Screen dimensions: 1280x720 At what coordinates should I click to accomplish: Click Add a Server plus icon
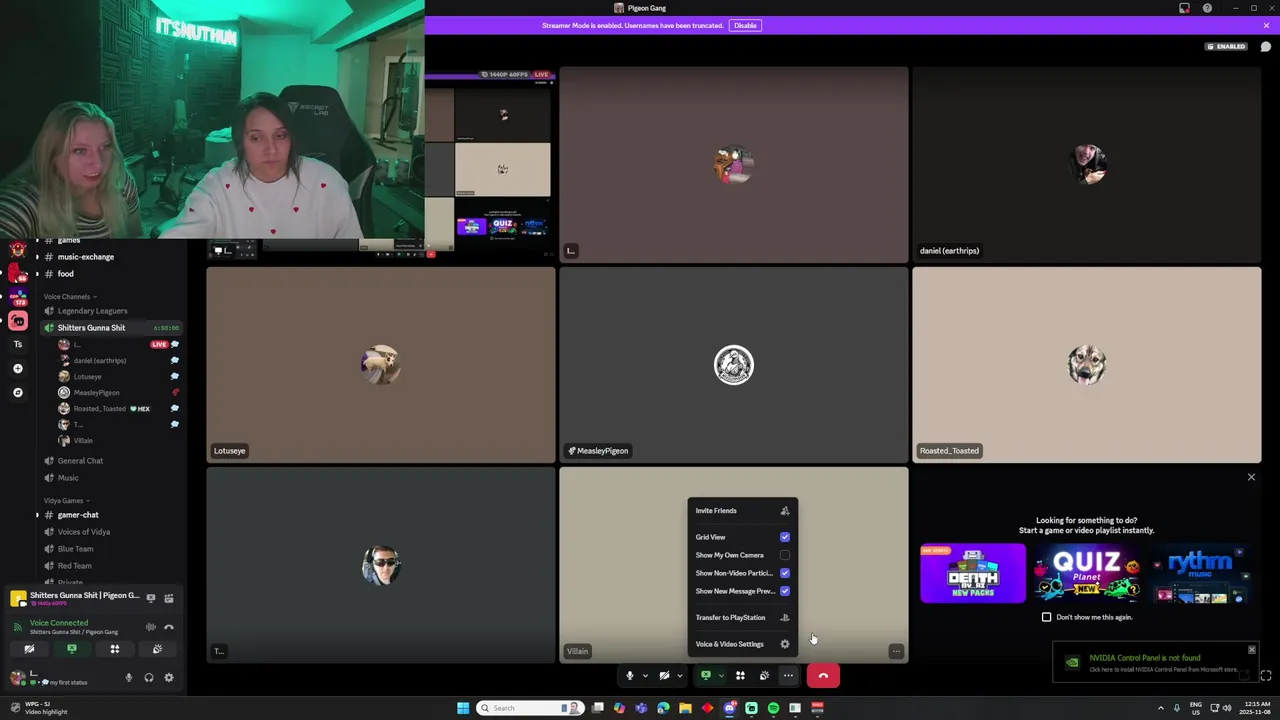pos(17,369)
